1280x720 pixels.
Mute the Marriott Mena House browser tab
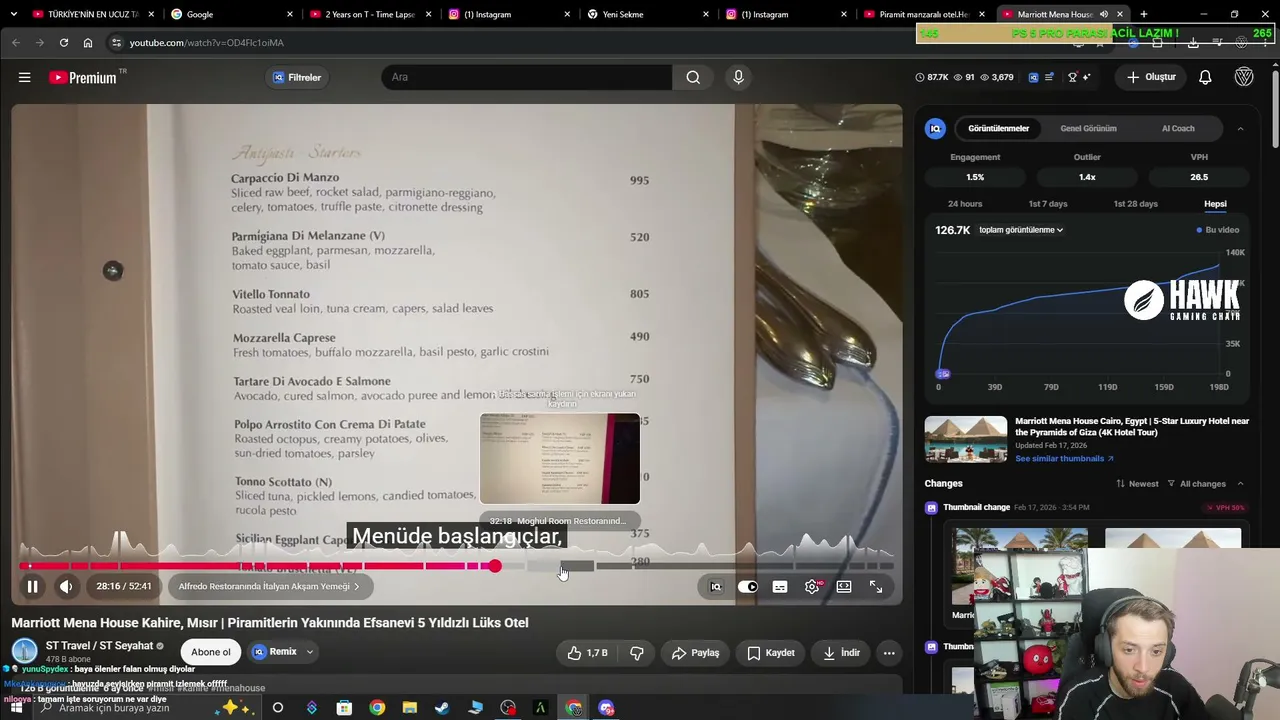click(1104, 14)
